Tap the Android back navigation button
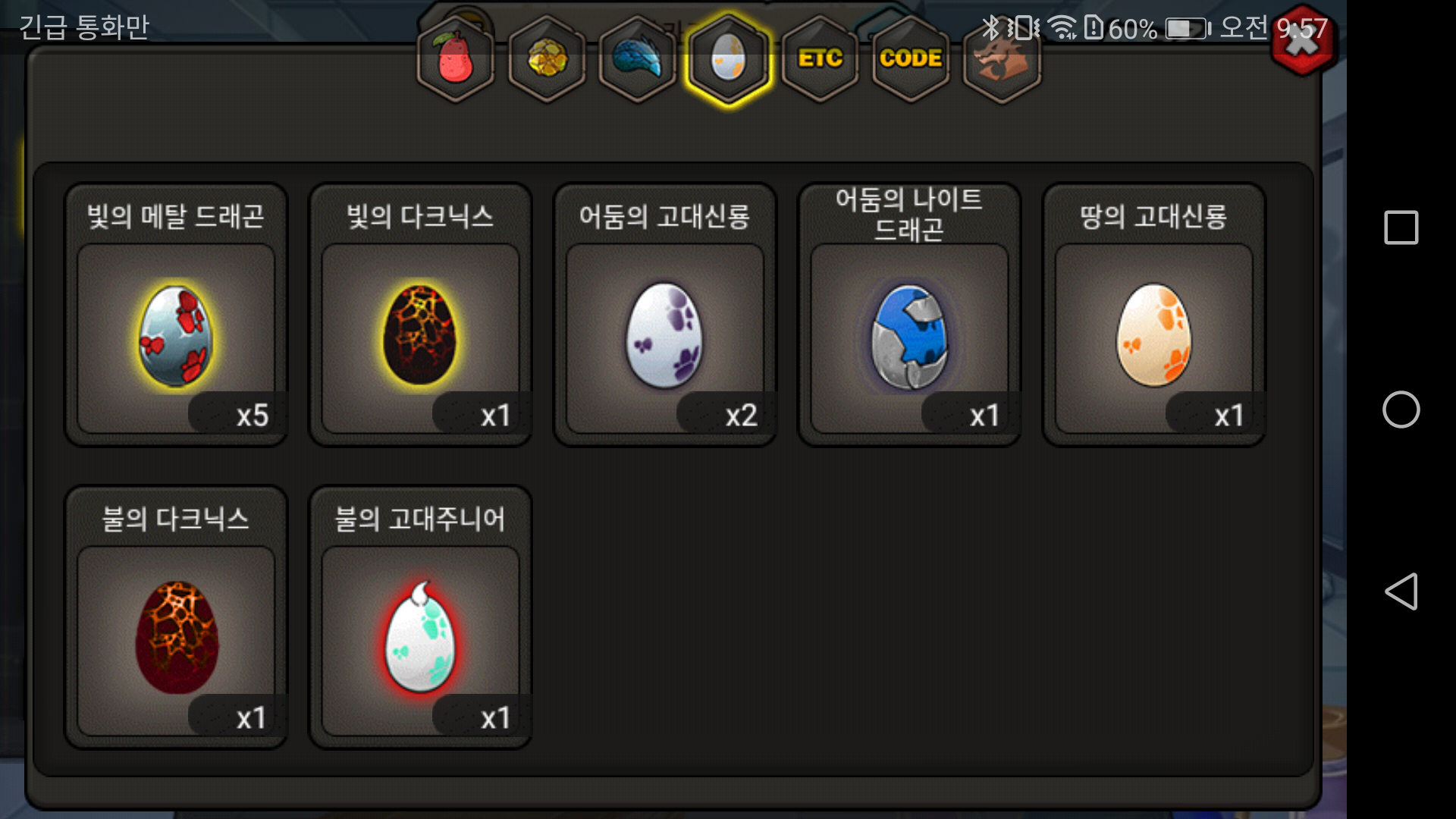Viewport: 1456px width, 819px height. 1401,591
